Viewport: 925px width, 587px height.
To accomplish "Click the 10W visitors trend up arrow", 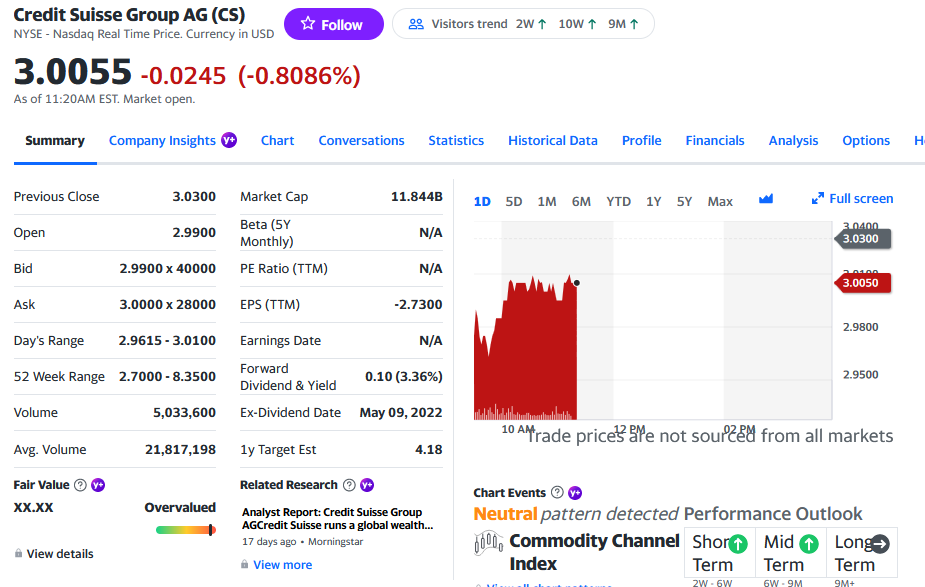I will point(592,24).
